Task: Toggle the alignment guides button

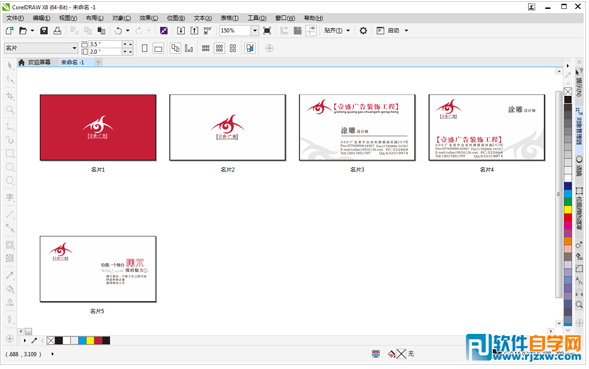Action: click(311, 31)
